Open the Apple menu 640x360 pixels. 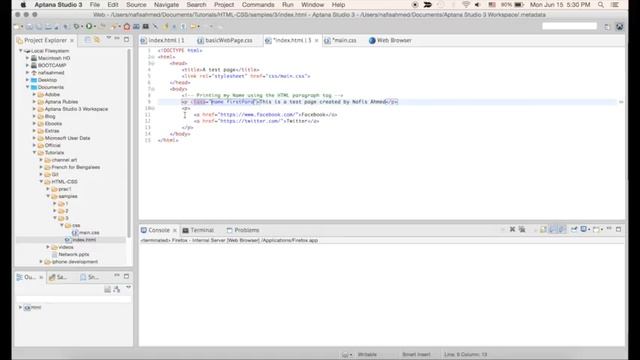[x=23, y=5]
